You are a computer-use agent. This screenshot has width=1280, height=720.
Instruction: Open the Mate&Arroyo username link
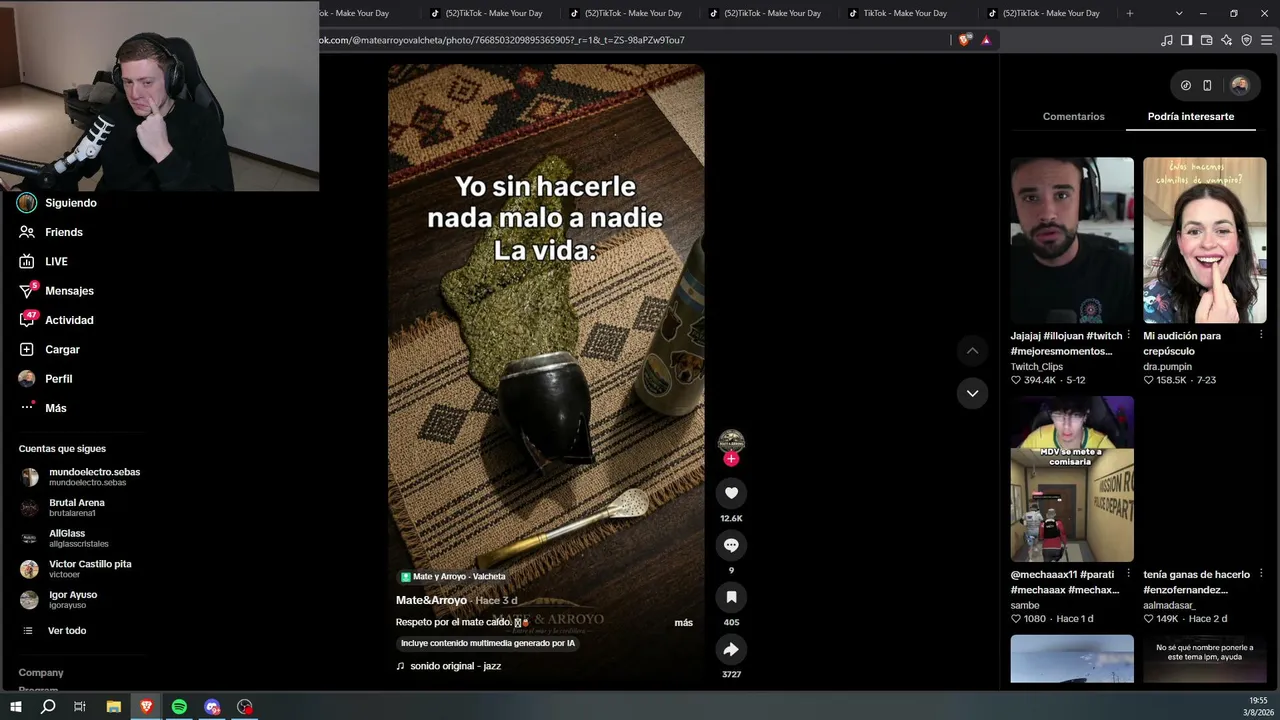coord(431,600)
